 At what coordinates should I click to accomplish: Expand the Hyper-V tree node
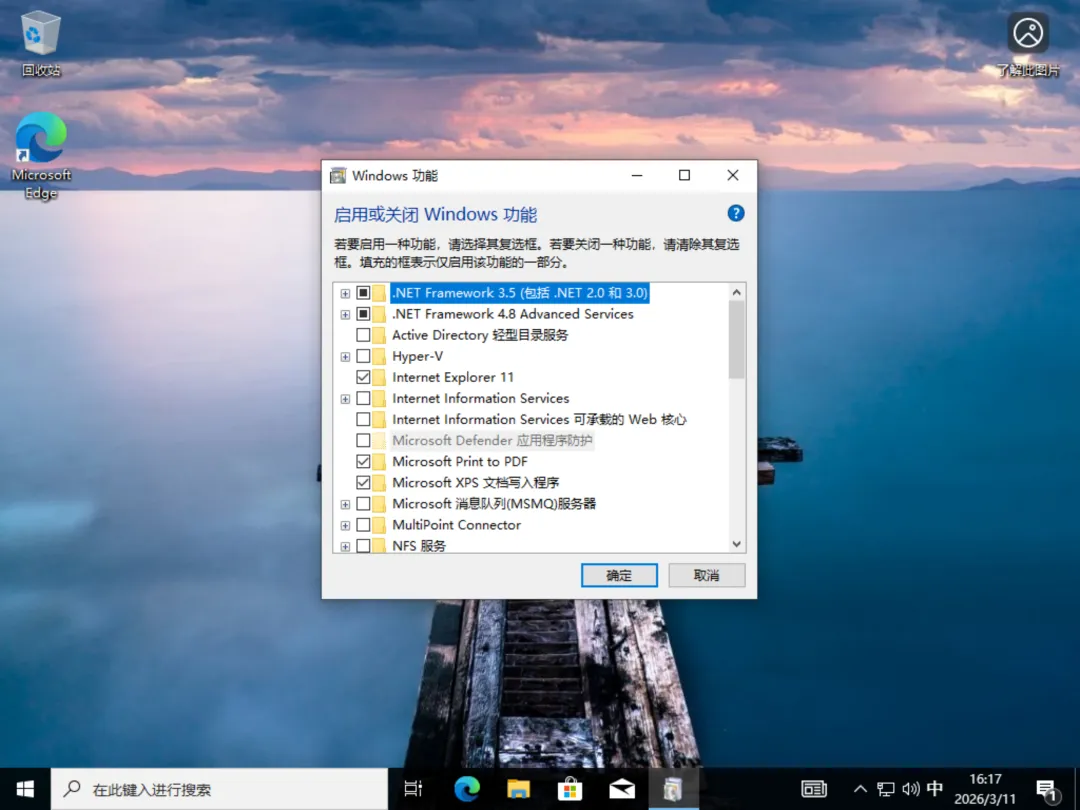345,357
